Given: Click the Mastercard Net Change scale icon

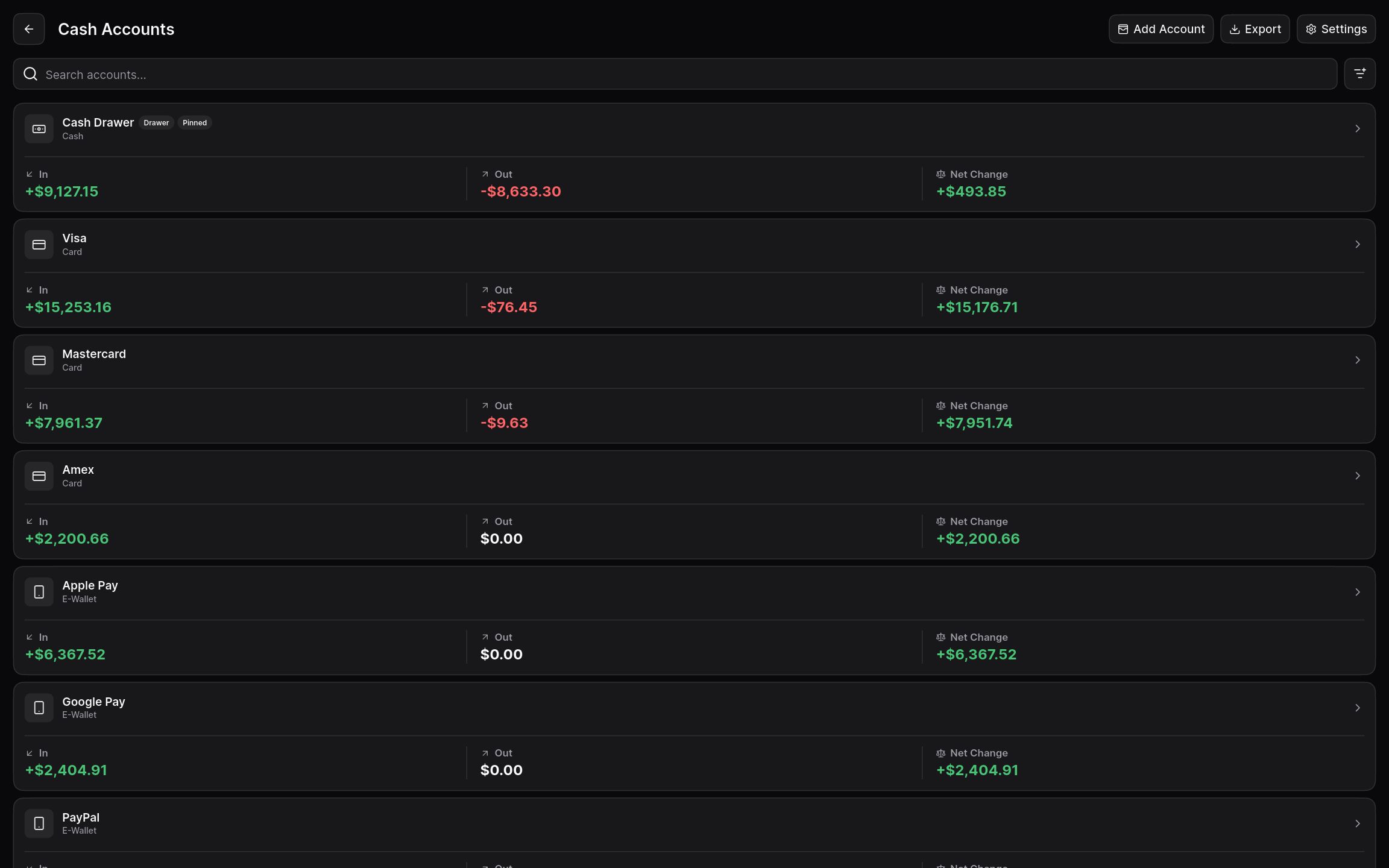Looking at the screenshot, I should click(940, 406).
